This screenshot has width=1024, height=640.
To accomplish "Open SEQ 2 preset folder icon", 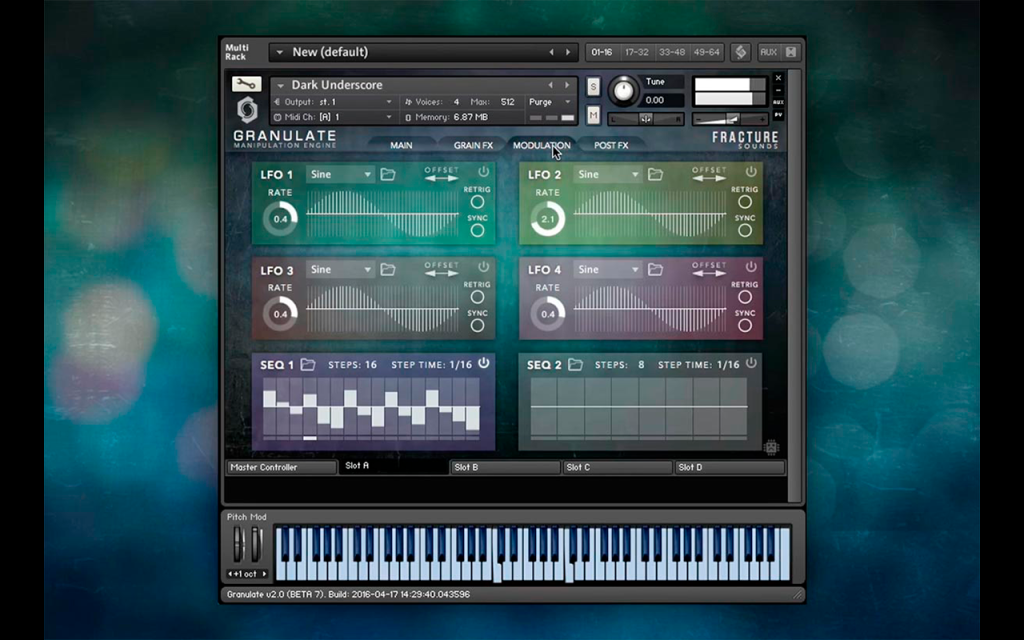I will [575, 364].
